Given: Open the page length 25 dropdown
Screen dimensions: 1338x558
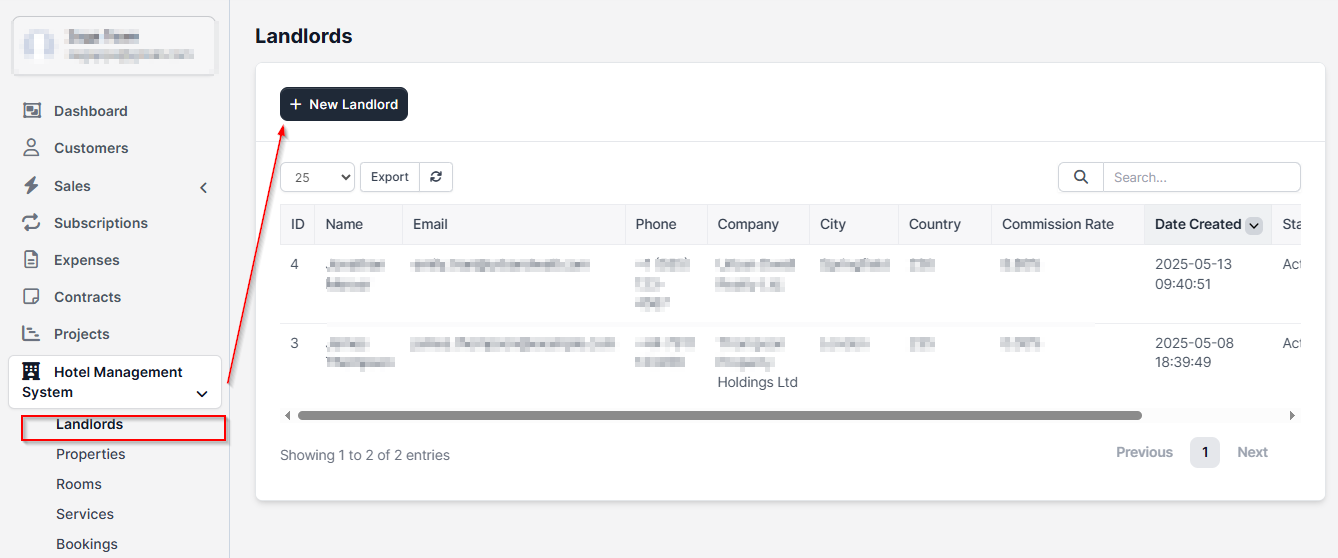Looking at the screenshot, I should click(317, 177).
